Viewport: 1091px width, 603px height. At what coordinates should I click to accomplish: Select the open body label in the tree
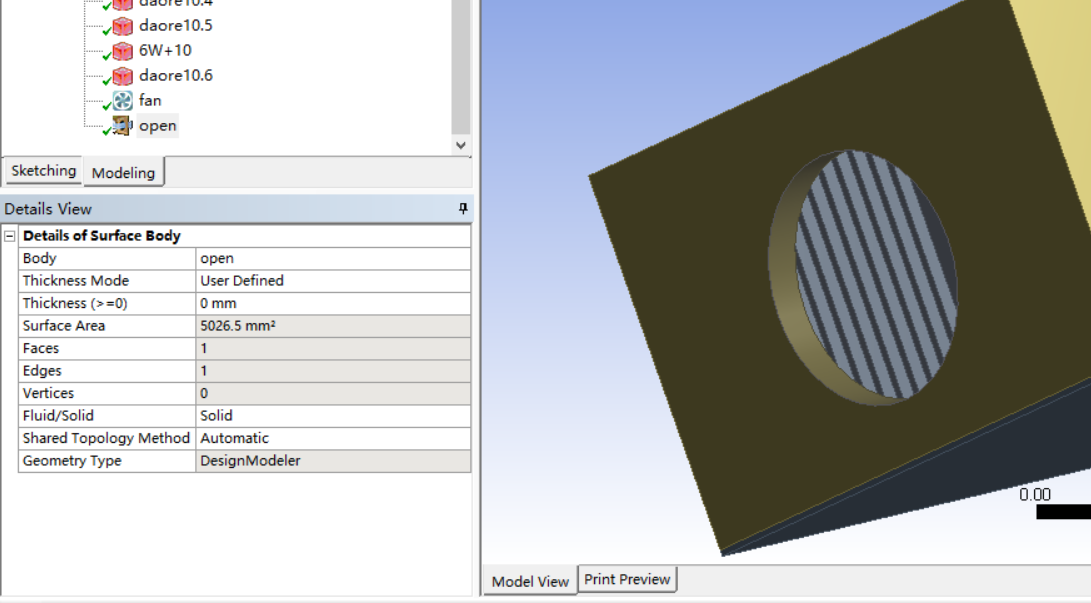click(x=157, y=125)
